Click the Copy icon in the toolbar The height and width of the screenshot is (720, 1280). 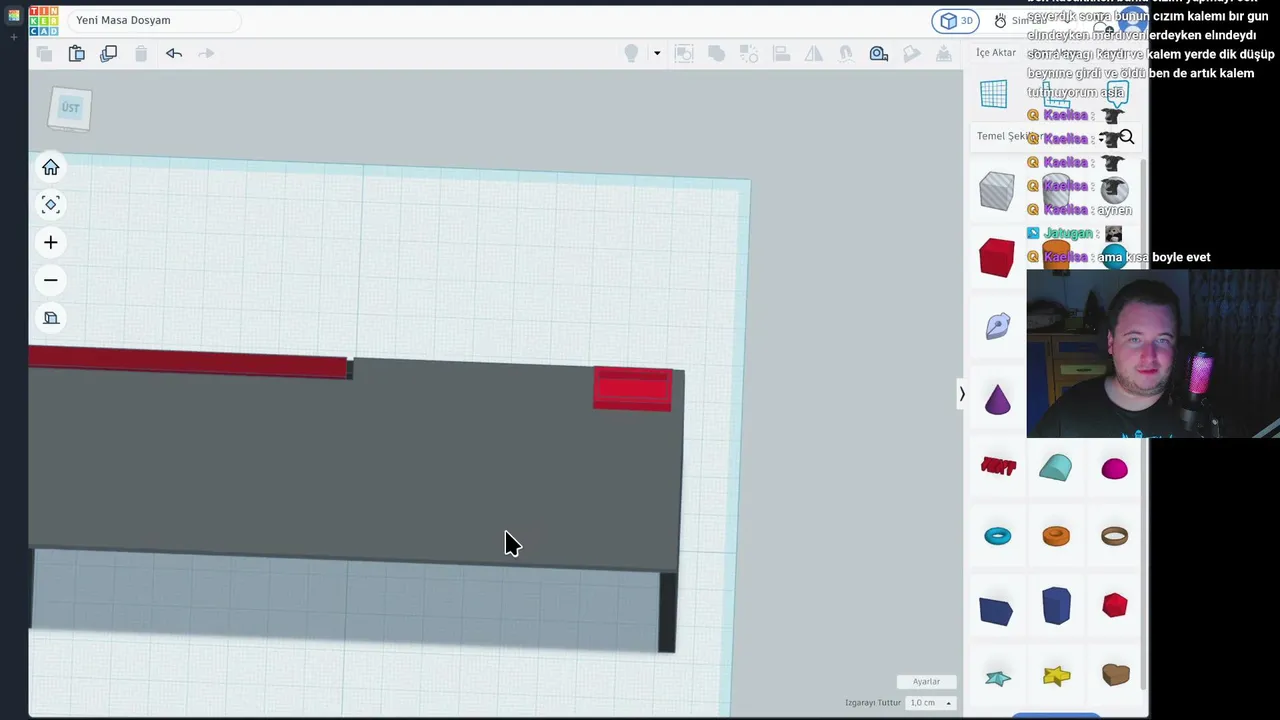coord(44,53)
